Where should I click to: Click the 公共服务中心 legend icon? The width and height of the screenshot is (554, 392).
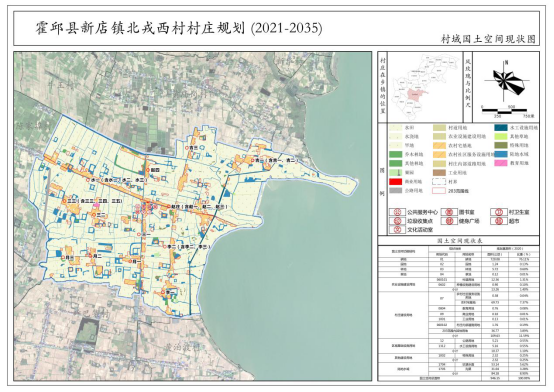pyautogui.click(x=397, y=212)
